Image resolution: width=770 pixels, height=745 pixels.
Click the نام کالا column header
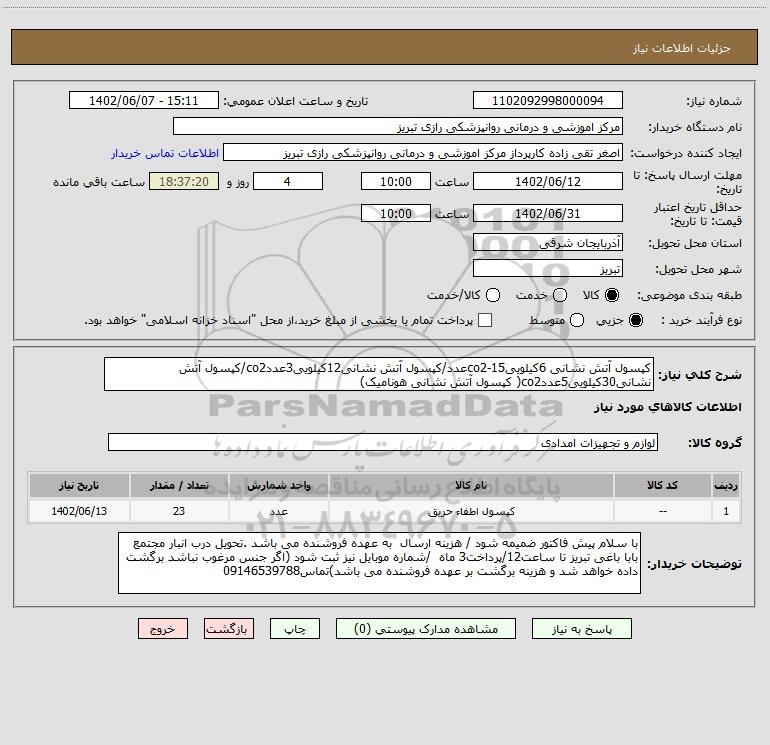(471, 486)
